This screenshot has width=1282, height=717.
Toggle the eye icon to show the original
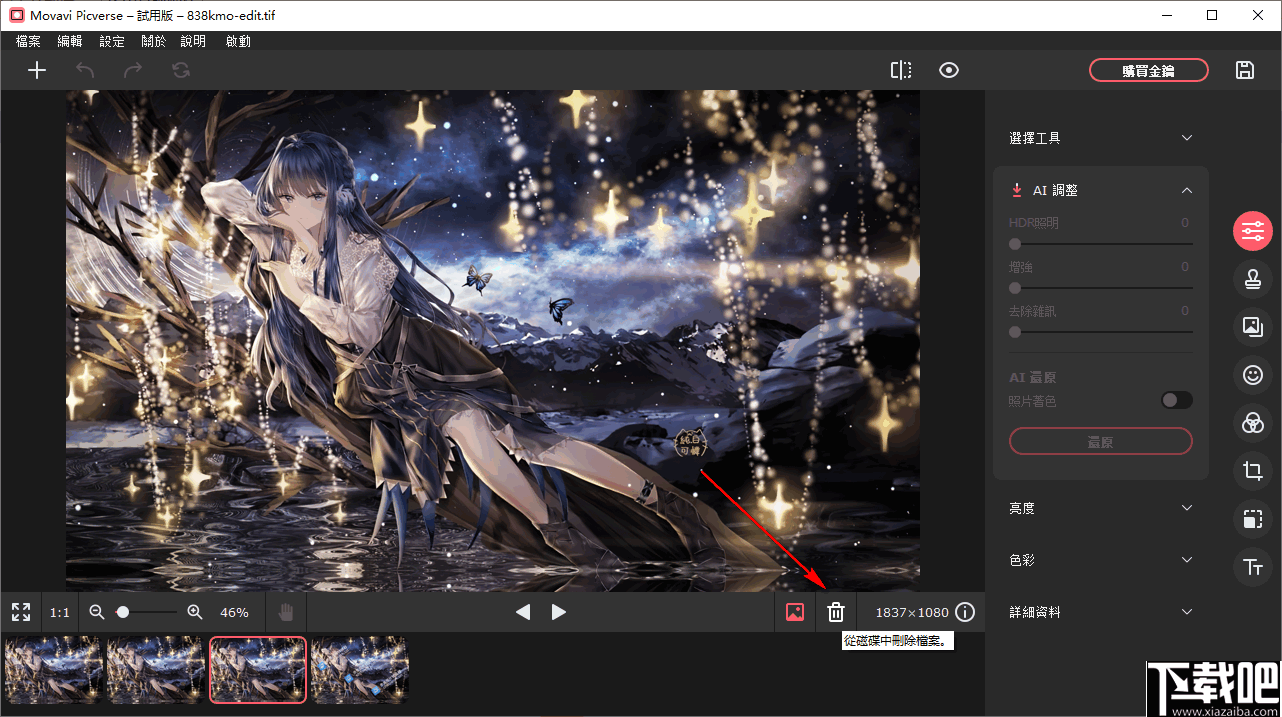click(949, 70)
